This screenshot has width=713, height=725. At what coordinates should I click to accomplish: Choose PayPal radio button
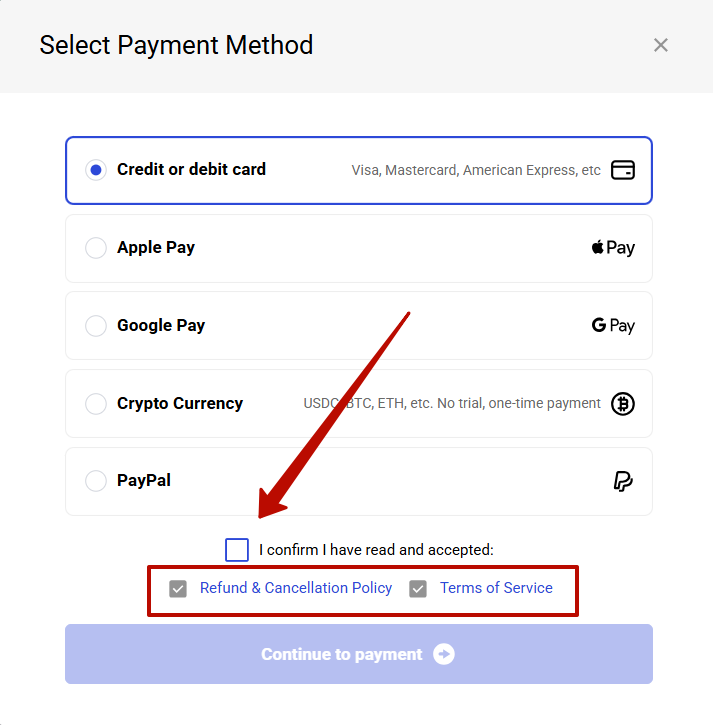[96, 481]
